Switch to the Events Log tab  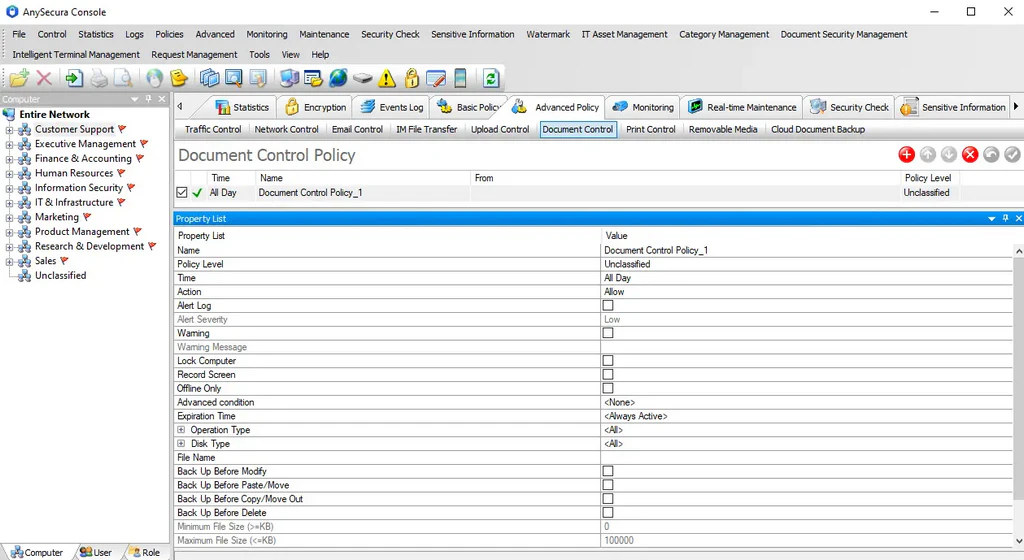391,107
